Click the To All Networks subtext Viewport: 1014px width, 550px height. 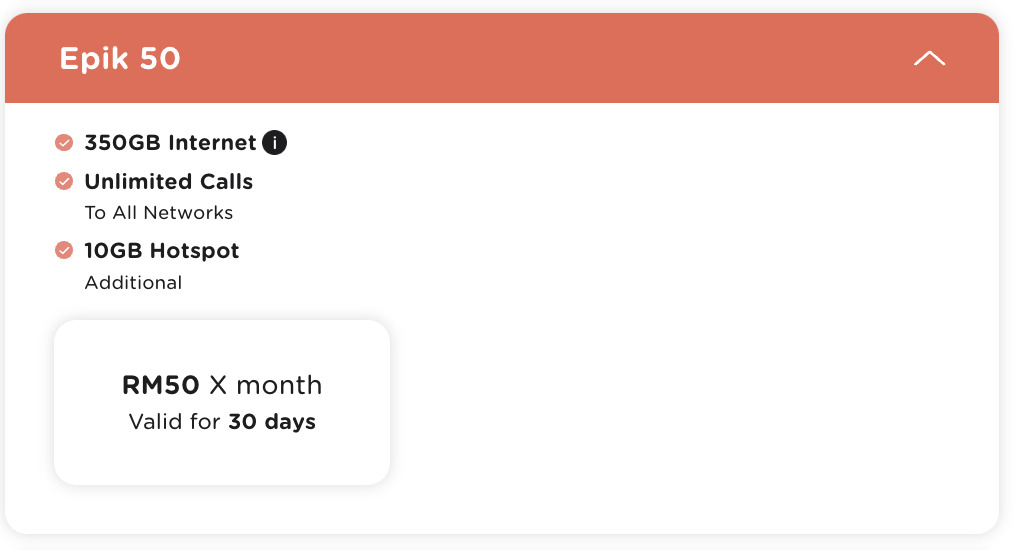coord(159,212)
